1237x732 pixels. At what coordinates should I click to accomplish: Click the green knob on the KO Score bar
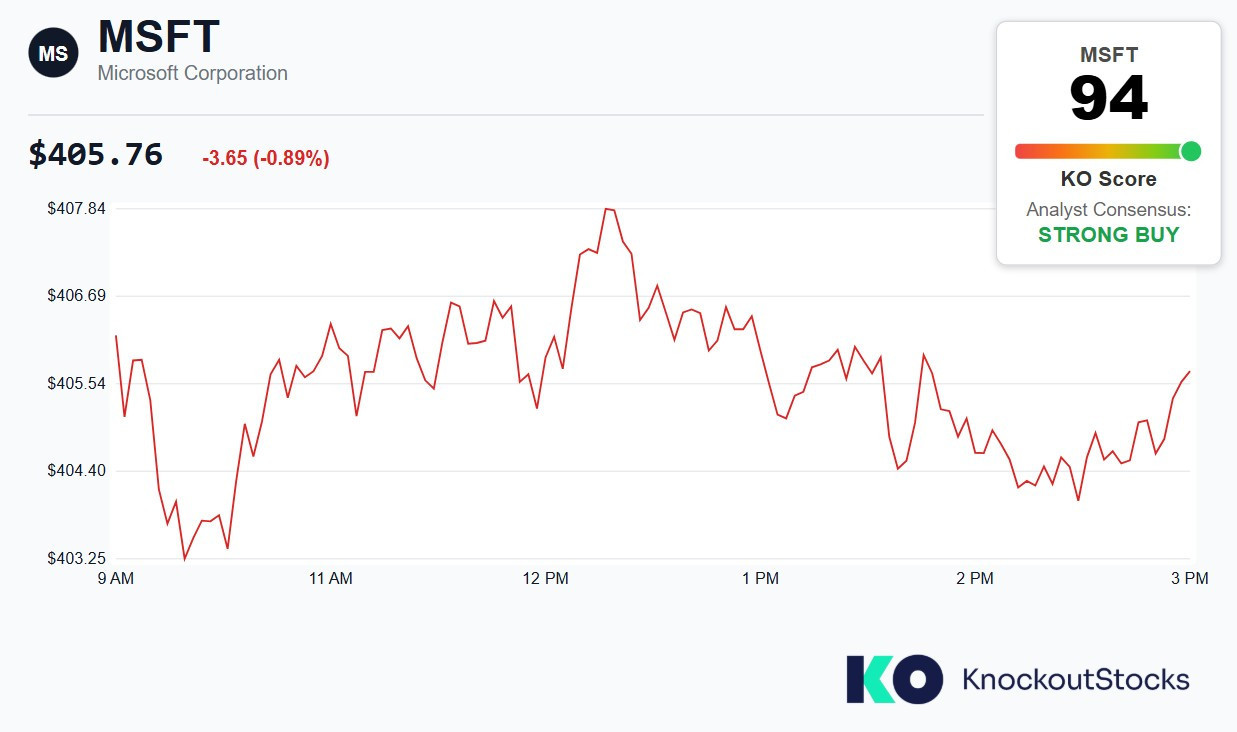1190,151
